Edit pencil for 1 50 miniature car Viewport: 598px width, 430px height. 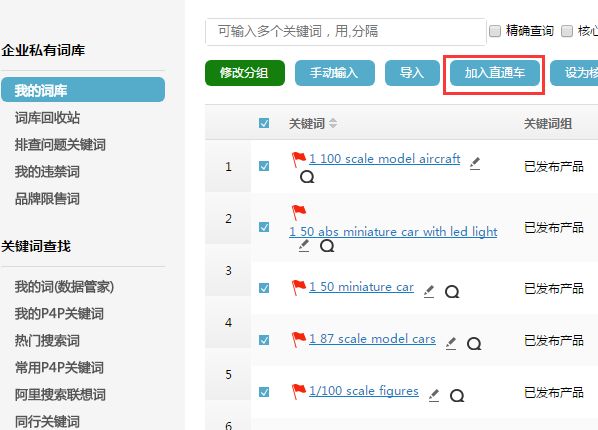[429, 291]
